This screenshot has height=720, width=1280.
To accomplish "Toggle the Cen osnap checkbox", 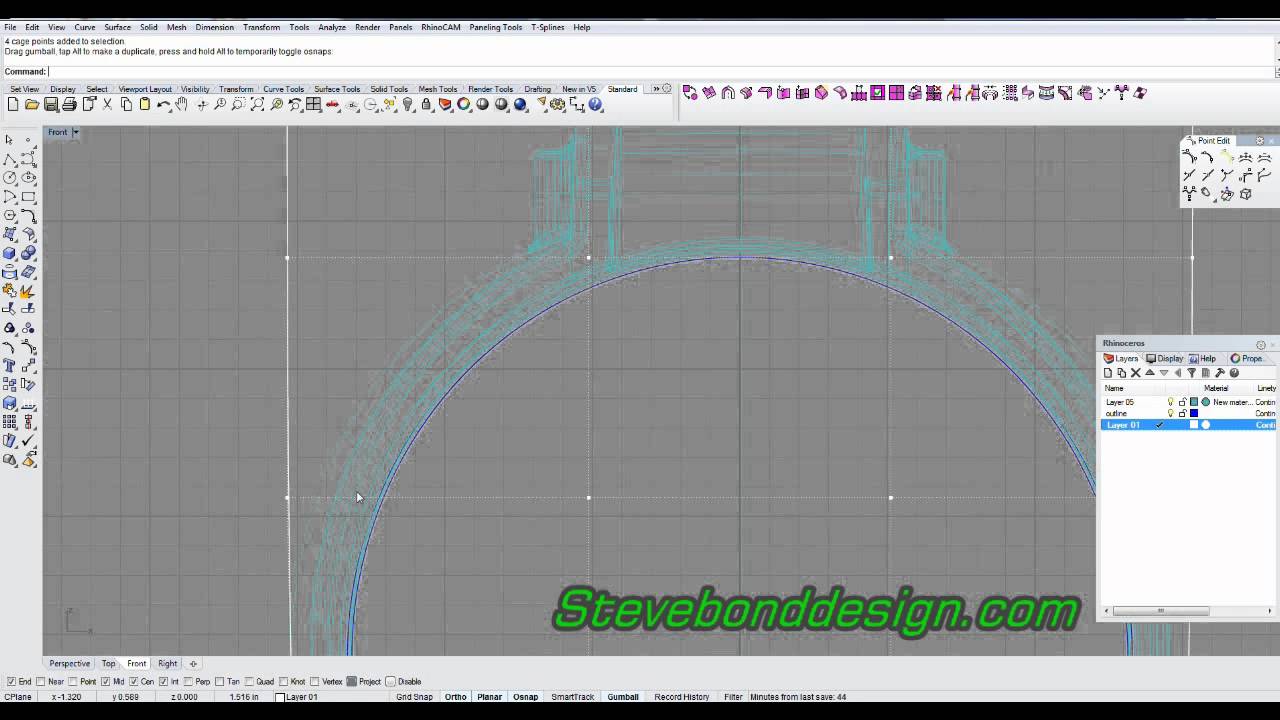I will point(133,682).
